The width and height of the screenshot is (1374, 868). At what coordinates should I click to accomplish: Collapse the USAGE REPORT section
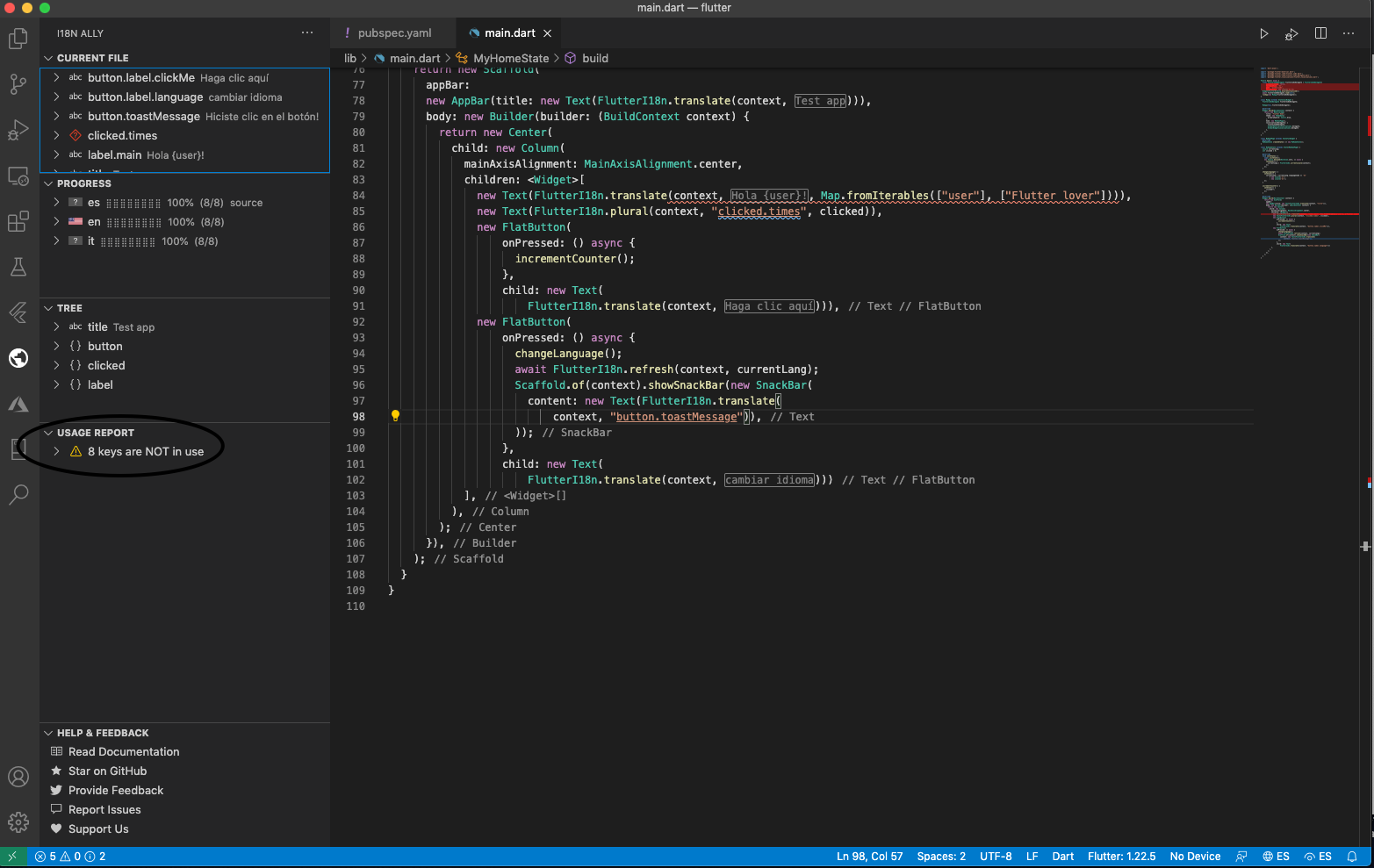(49, 433)
